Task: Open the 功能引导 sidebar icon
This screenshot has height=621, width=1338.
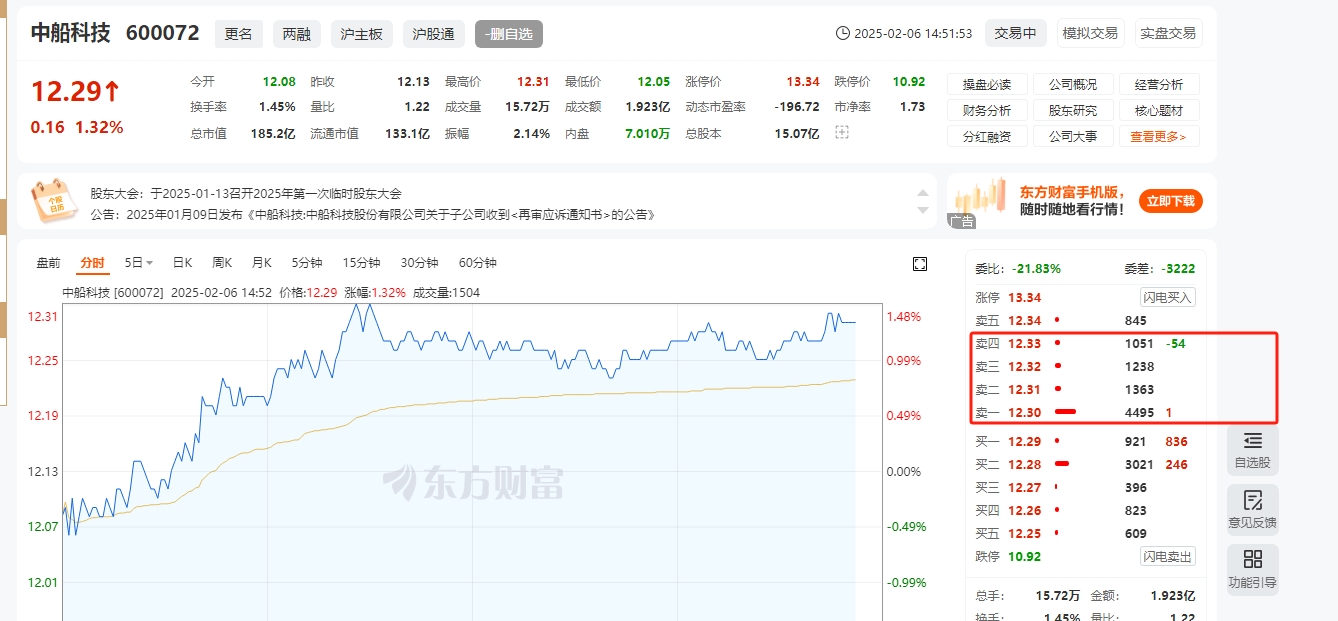Action: pos(1252,569)
